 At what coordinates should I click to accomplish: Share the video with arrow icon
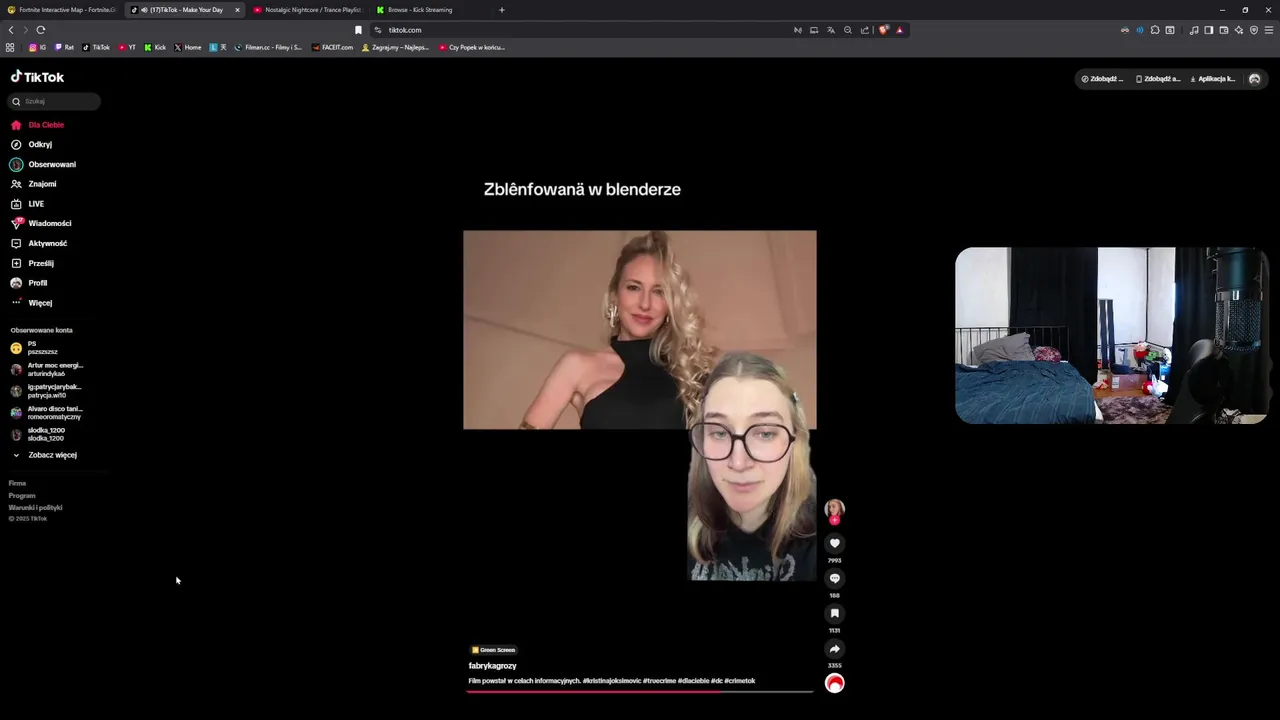(834, 648)
